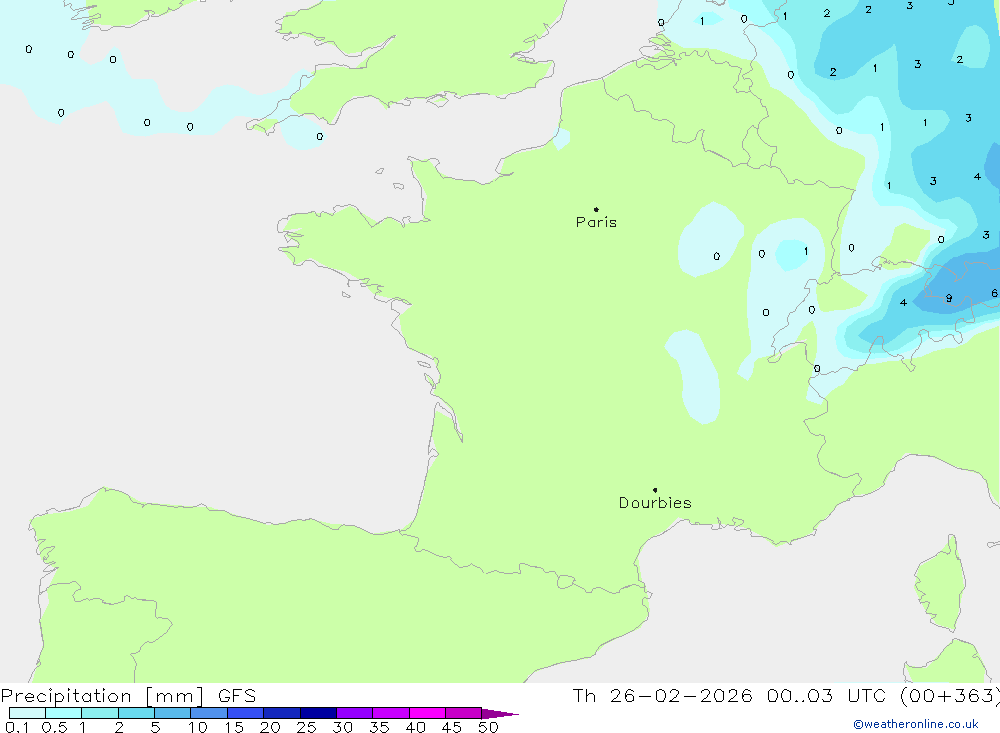Viewport: 1000px width, 733px height.
Task: Click the 40–45 mm legend swatch
Action: pos(427,713)
